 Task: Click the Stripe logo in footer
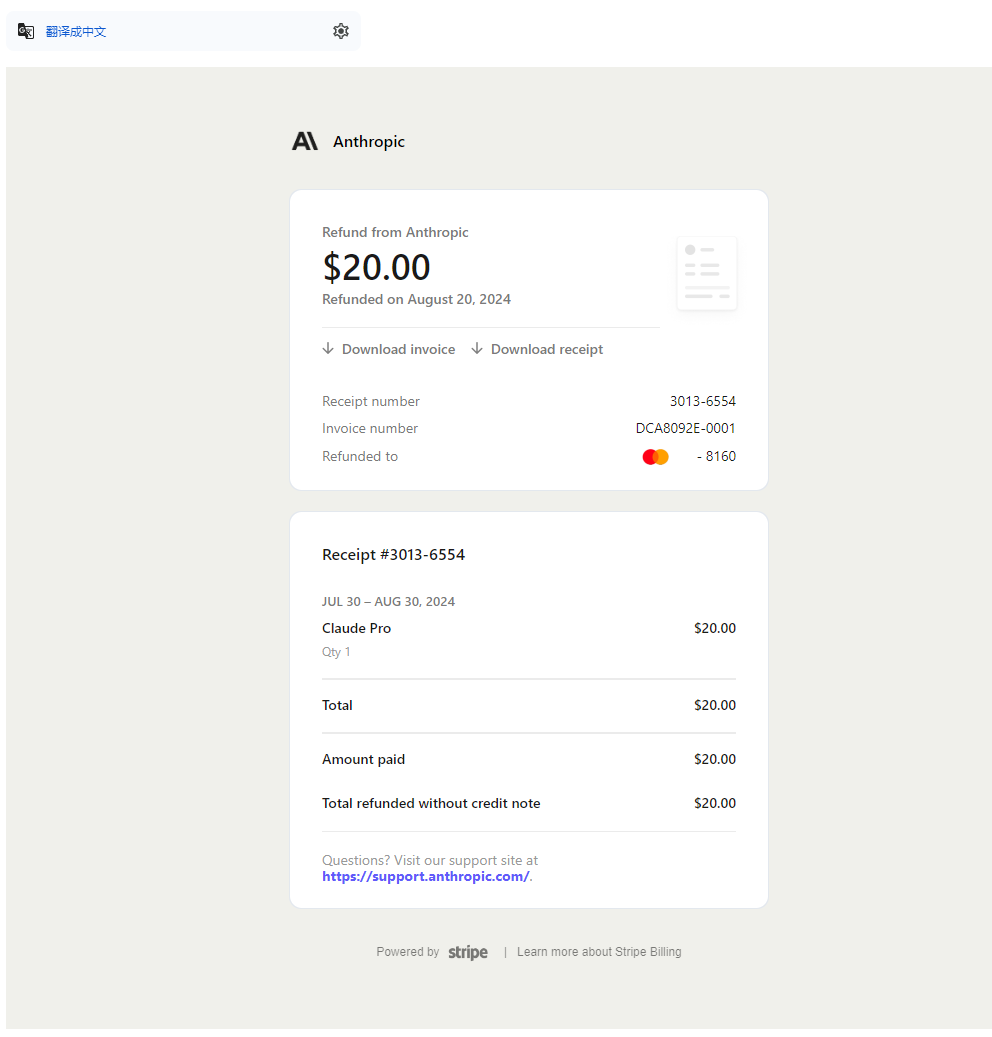468,952
